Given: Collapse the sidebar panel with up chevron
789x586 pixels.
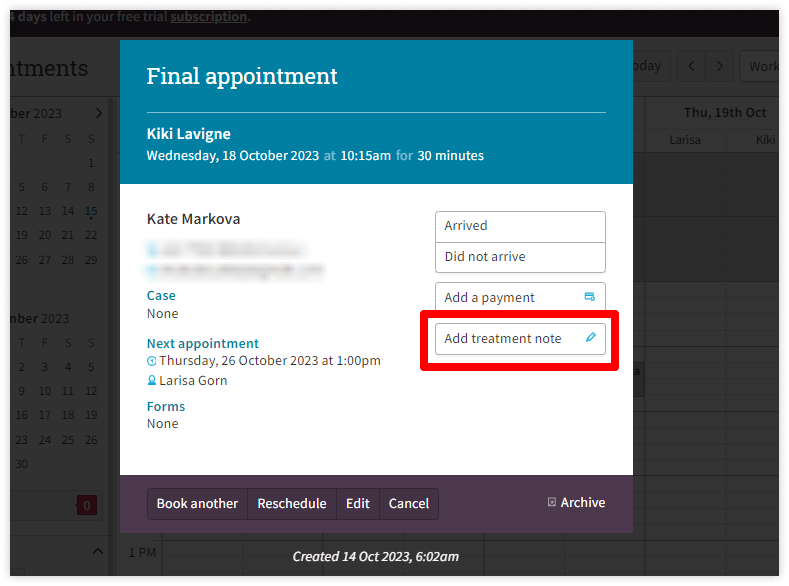Looking at the screenshot, I should click(98, 552).
